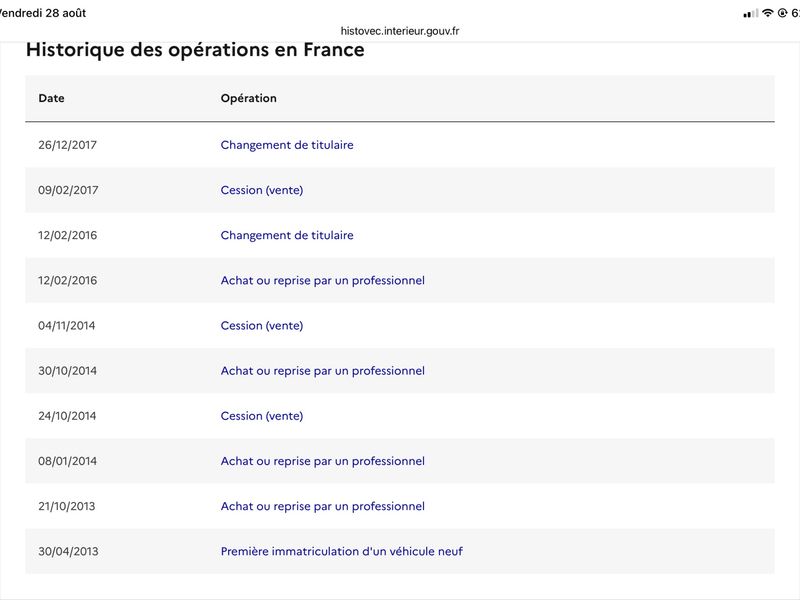Open 'Changement de titulaire' dated 26/12/2017
The width and height of the screenshot is (800, 600).
point(287,145)
